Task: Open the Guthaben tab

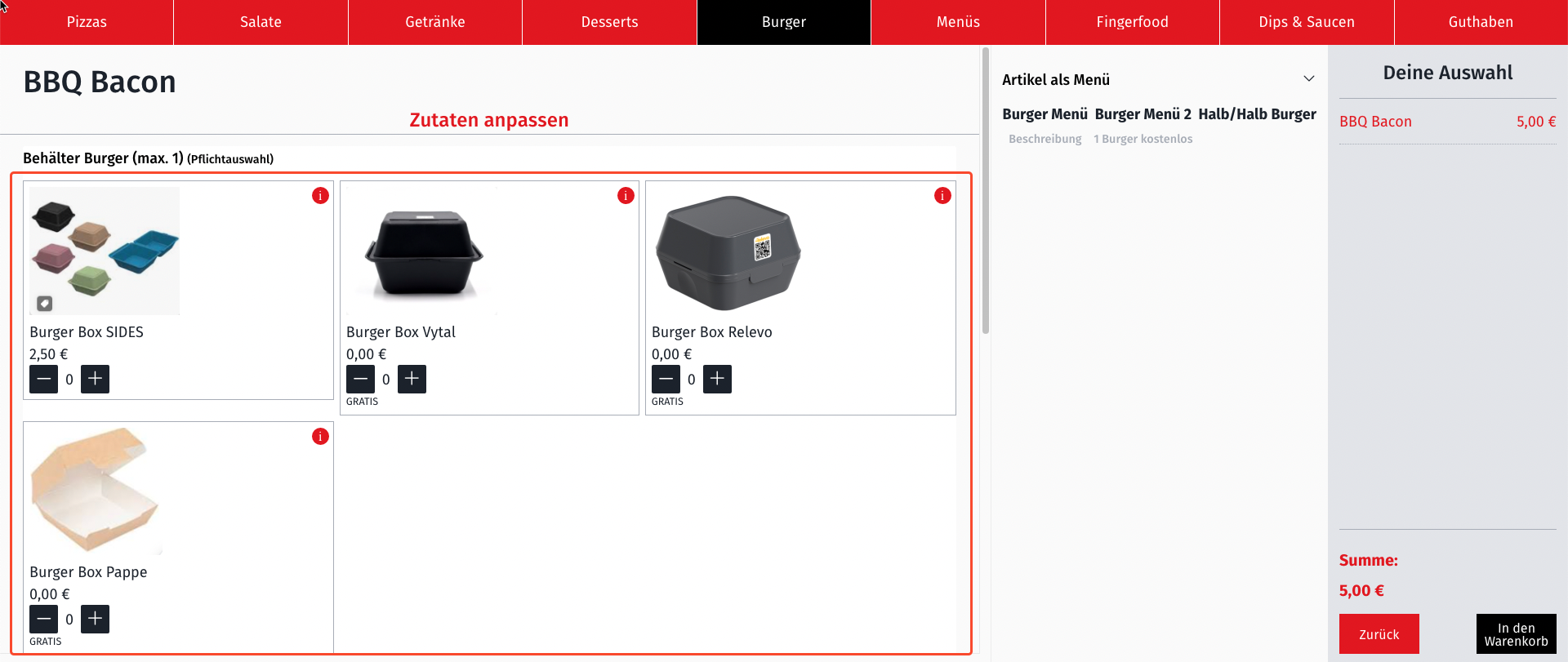Action: coord(1481,22)
